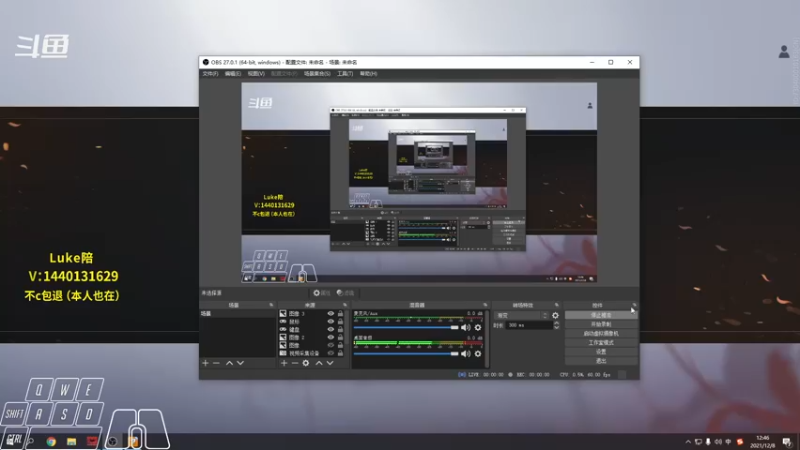Open the notification center in the taskbar
The image size is (800, 450).
786,441
